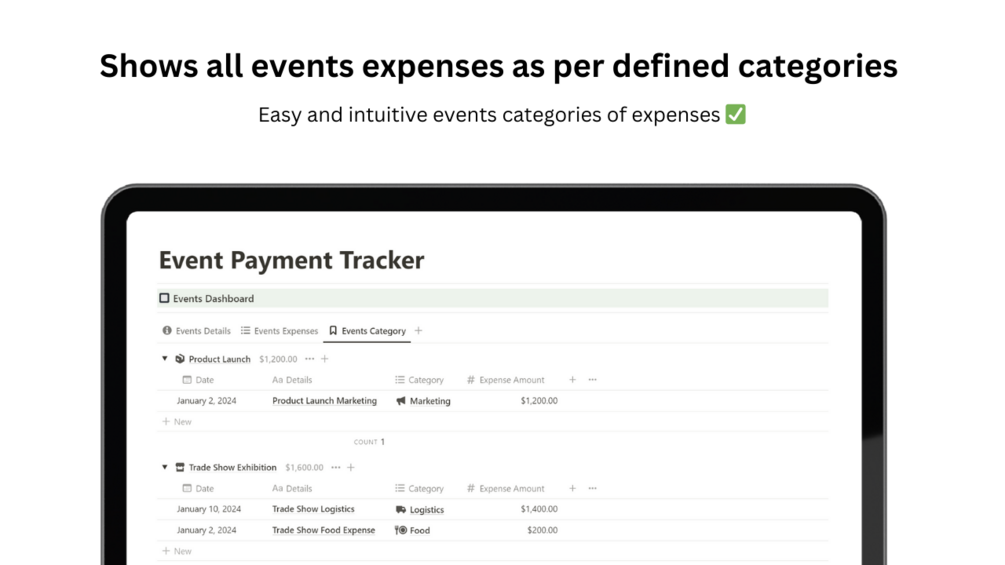Click the Trade Show Exhibition group icon
The height and width of the screenshot is (565, 1005).
(x=180, y=467)
